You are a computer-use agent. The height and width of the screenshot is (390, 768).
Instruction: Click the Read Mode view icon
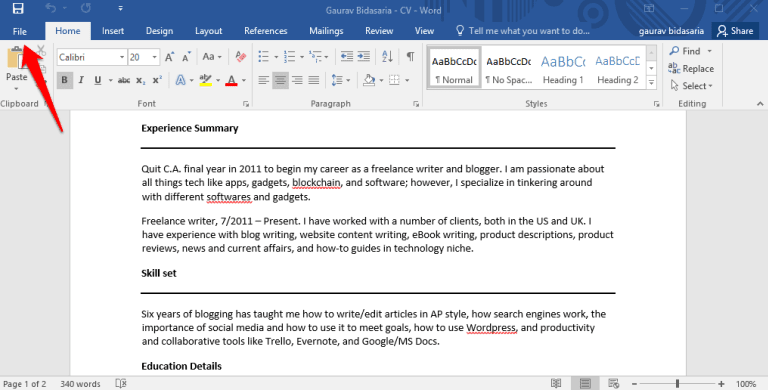point(556,384)
